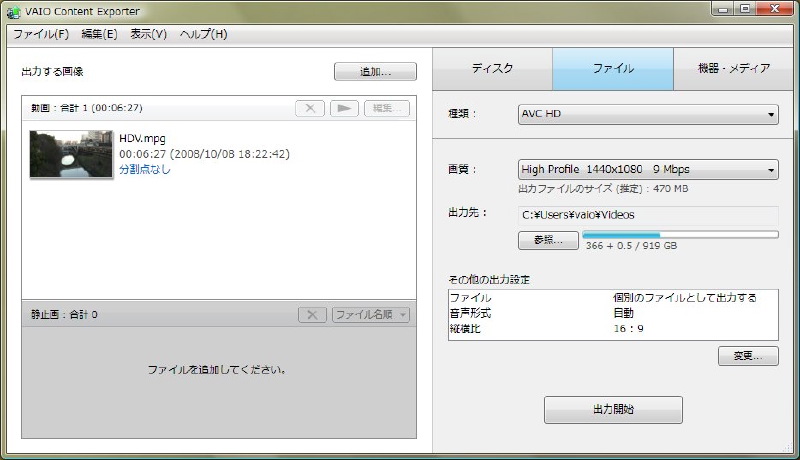Click the ファイル row in other output settings
Screen dimensions: 800x460
click(x=613, y=298)
